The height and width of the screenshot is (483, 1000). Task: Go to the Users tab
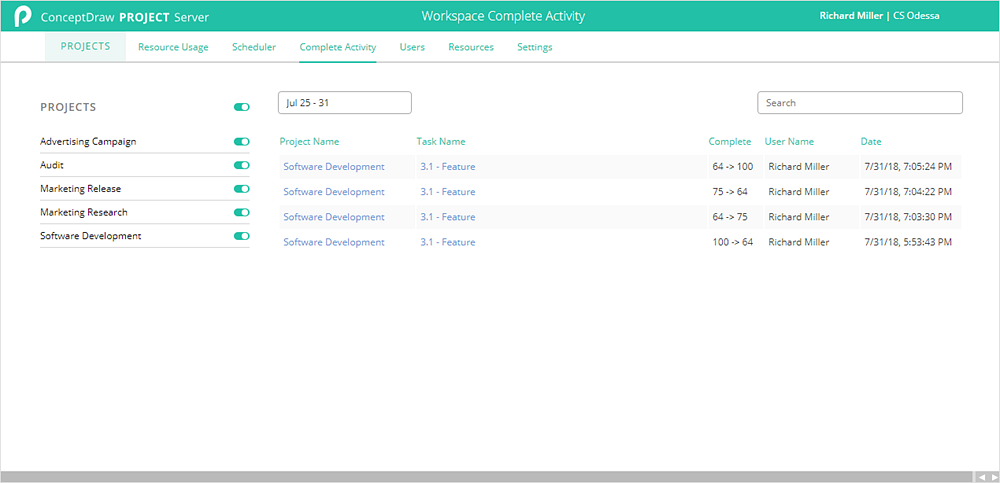click(x=412, y=47)
